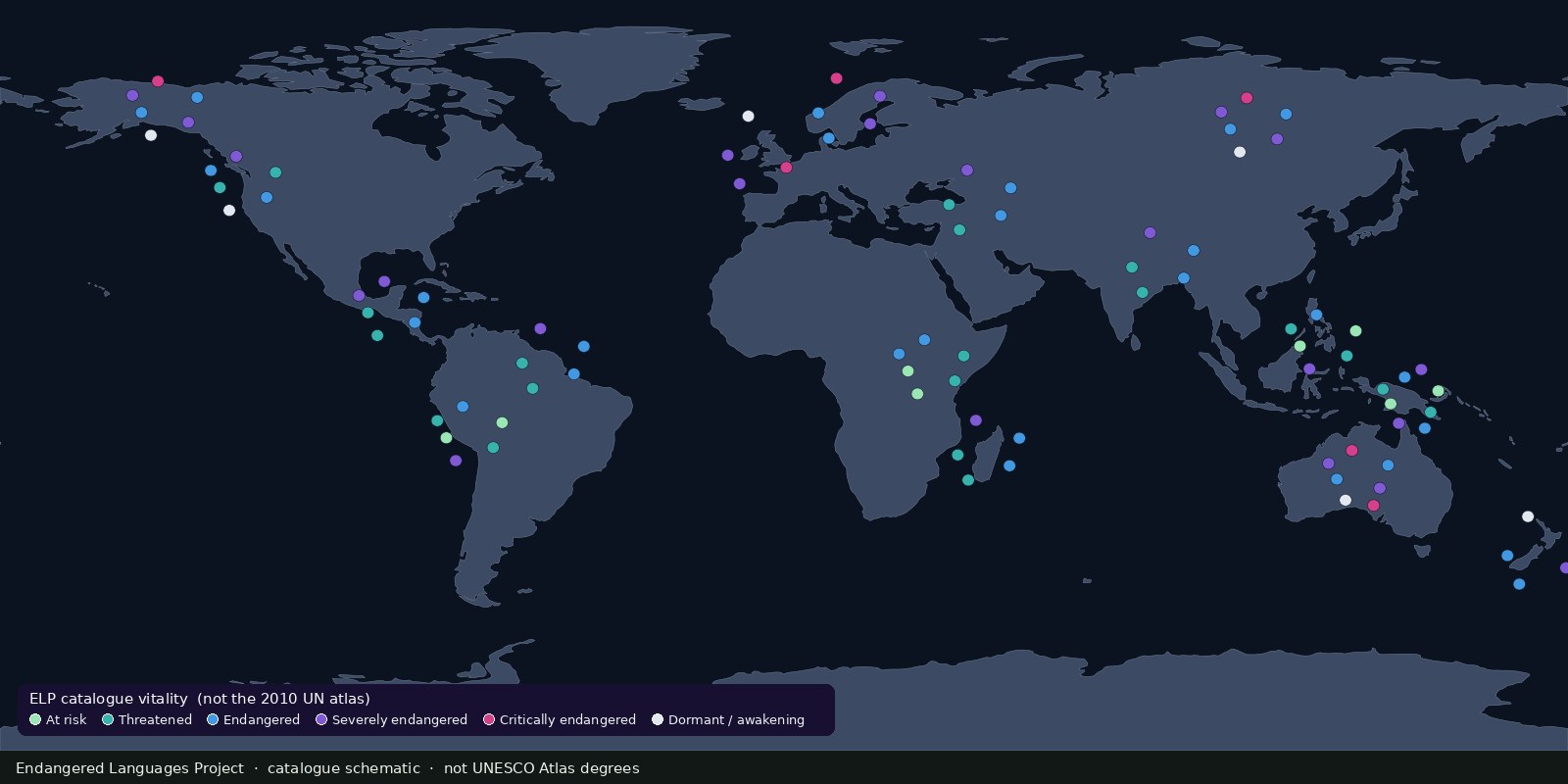Click the blue endangered marker in Ecuador

[x=463, y=407]
